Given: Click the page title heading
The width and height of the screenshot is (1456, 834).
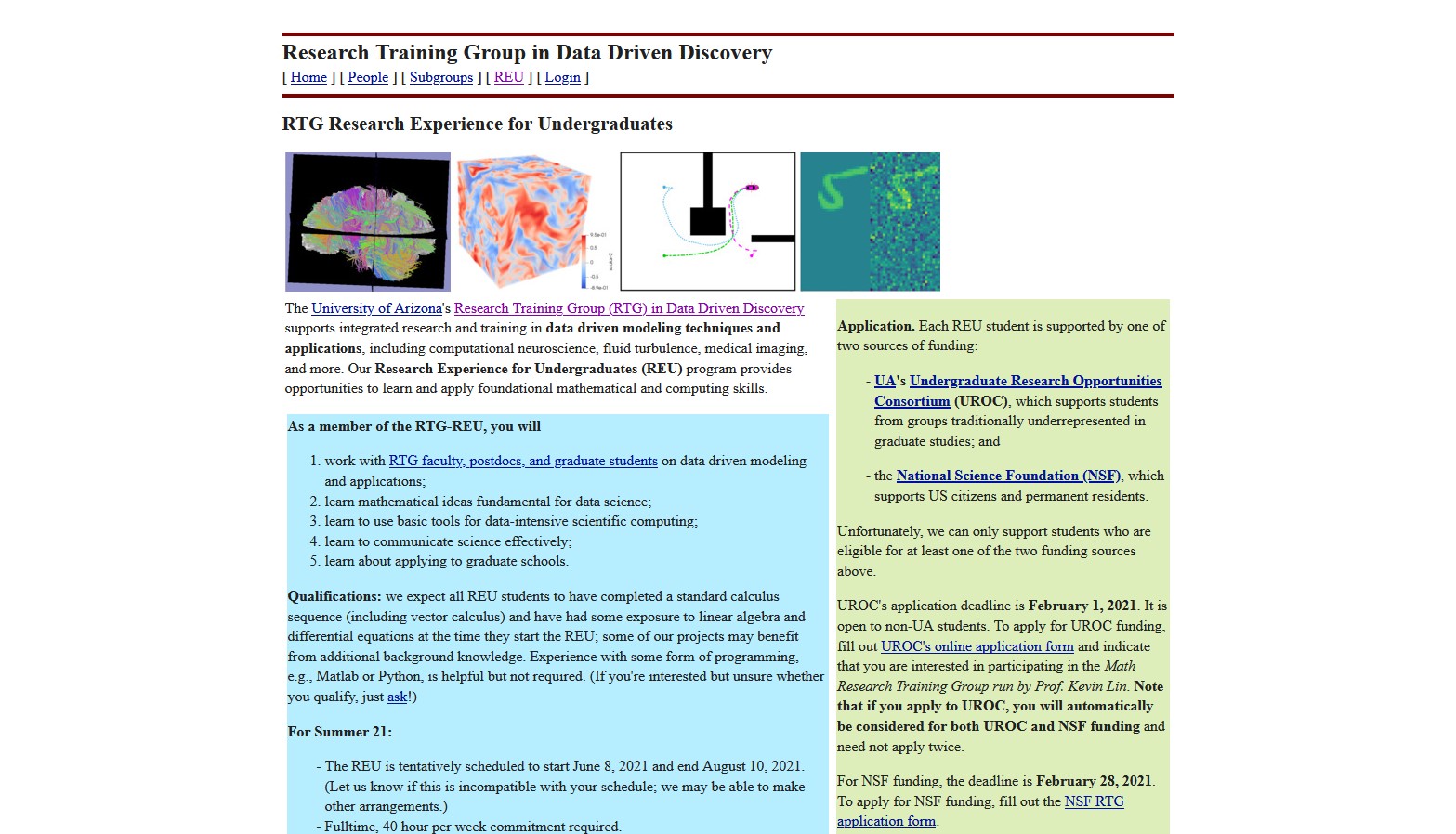Looking at the screenshot, I should [527, 53].
